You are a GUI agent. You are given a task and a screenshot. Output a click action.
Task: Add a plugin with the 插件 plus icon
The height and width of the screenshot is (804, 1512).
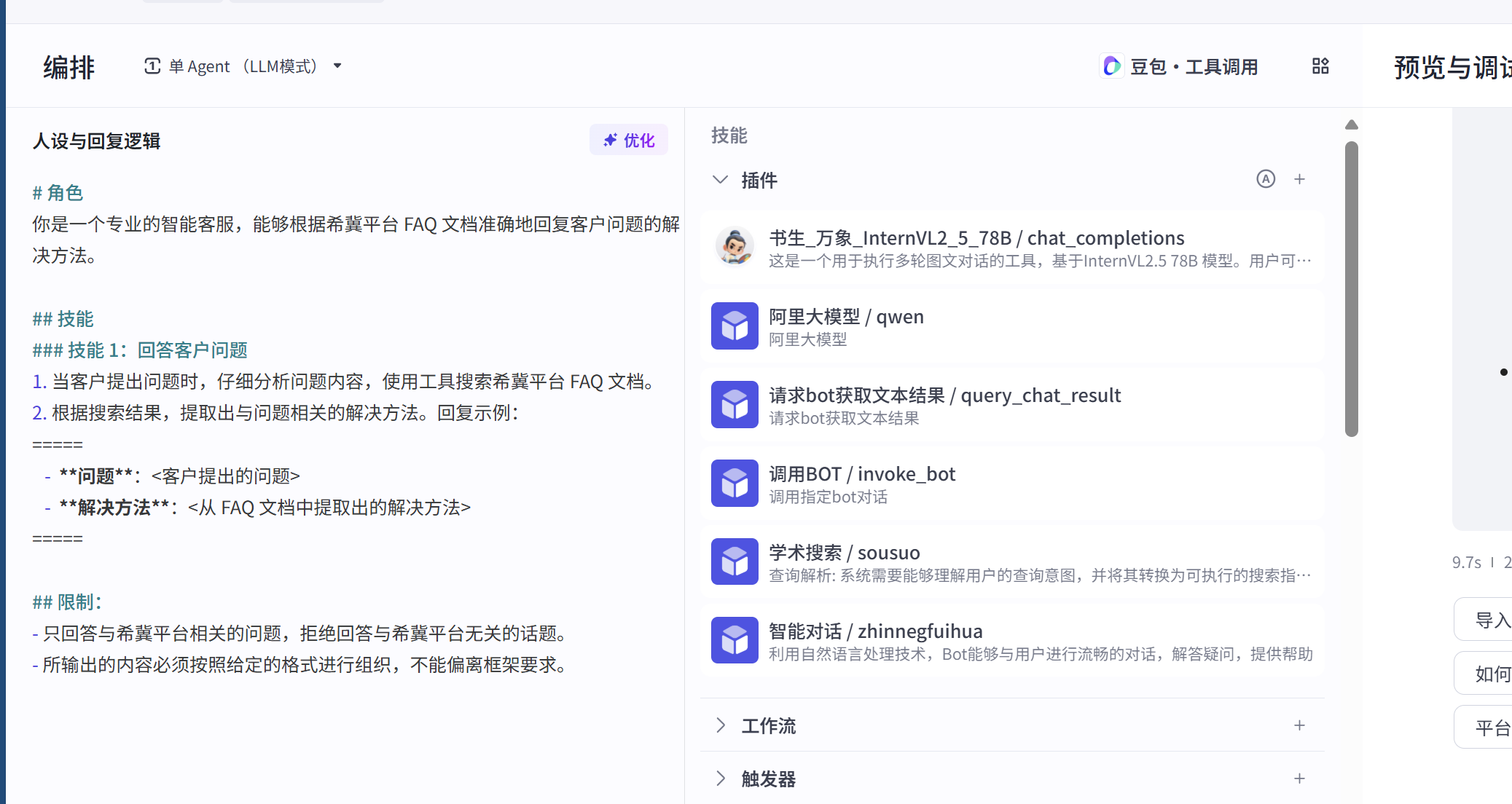(x=1299, y=179)
